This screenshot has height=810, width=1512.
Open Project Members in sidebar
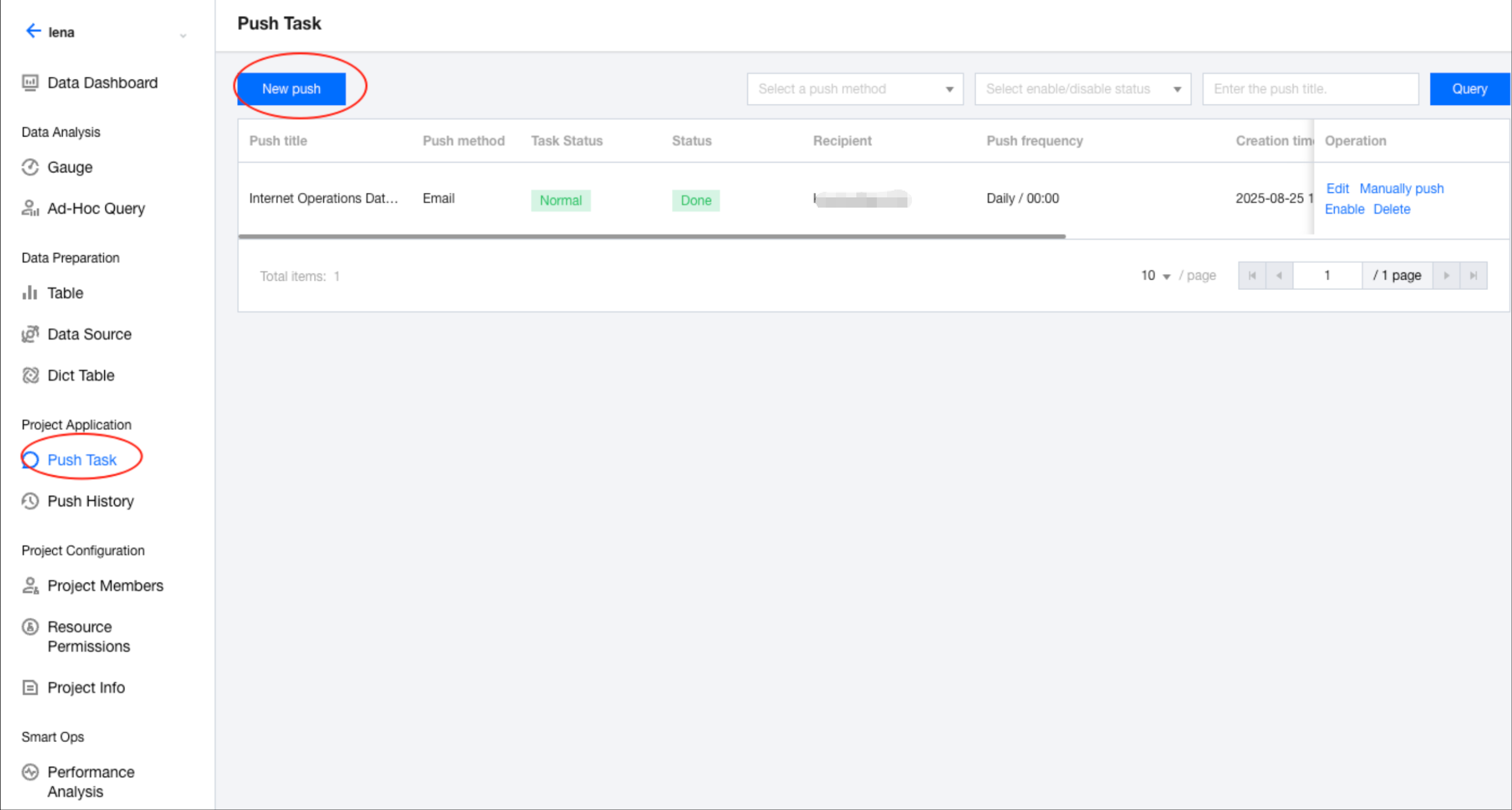pyautogui.click(x=105, y=586)
